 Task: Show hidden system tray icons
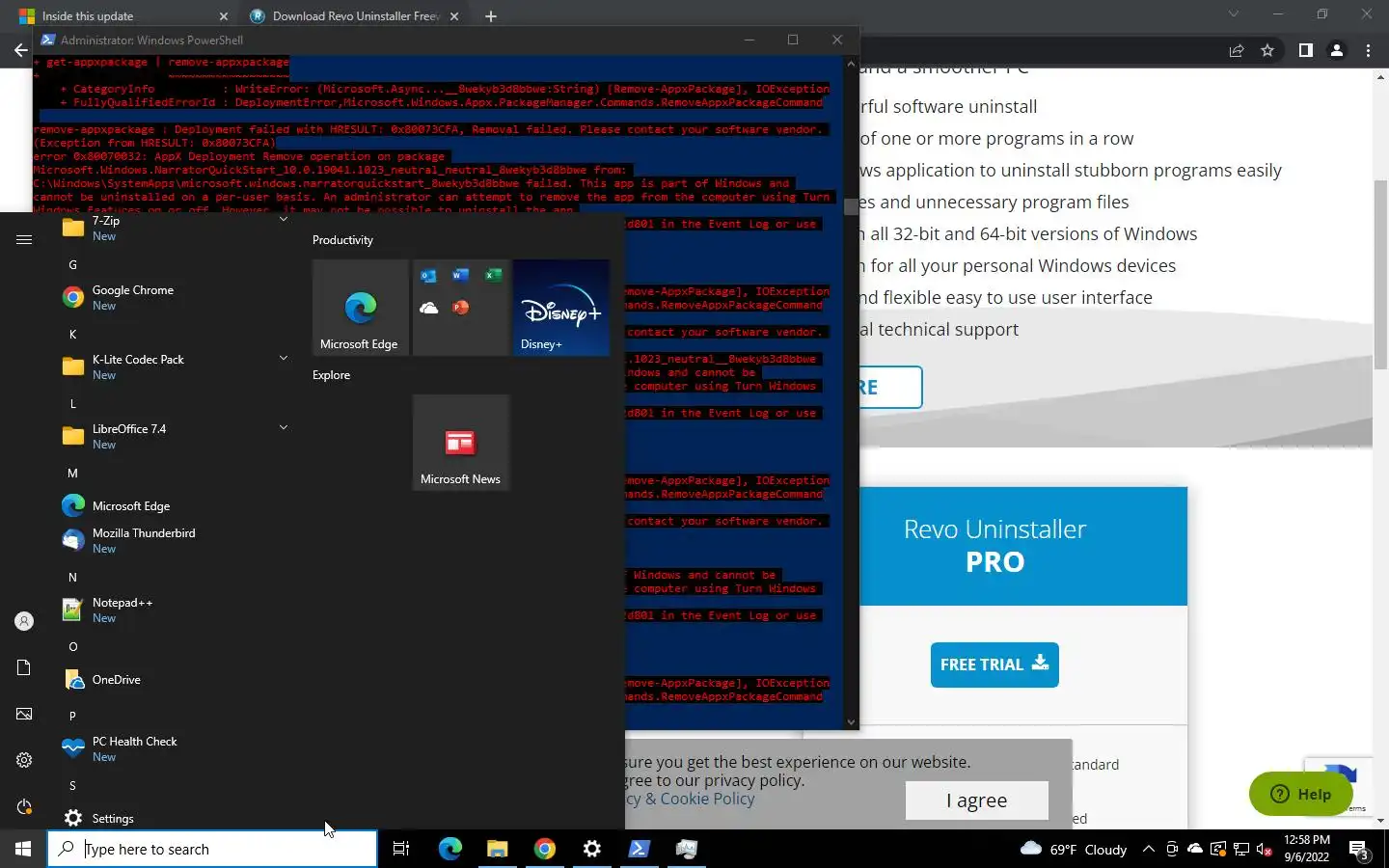(1148, 849)
